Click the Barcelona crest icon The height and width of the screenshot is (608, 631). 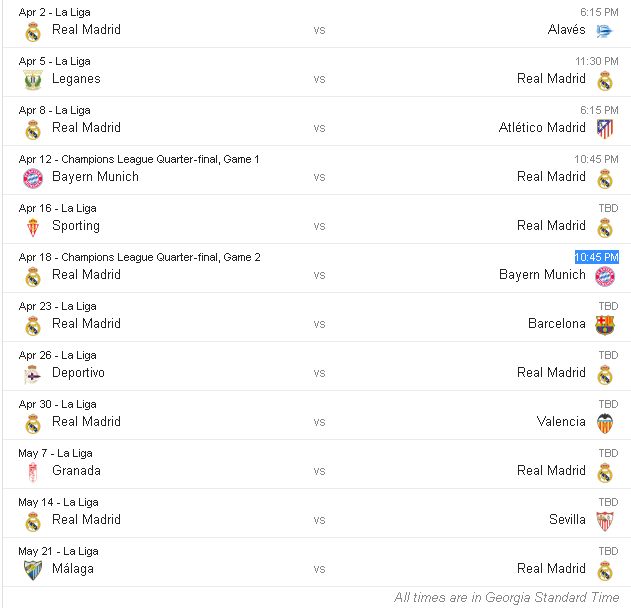coord(604,325)
